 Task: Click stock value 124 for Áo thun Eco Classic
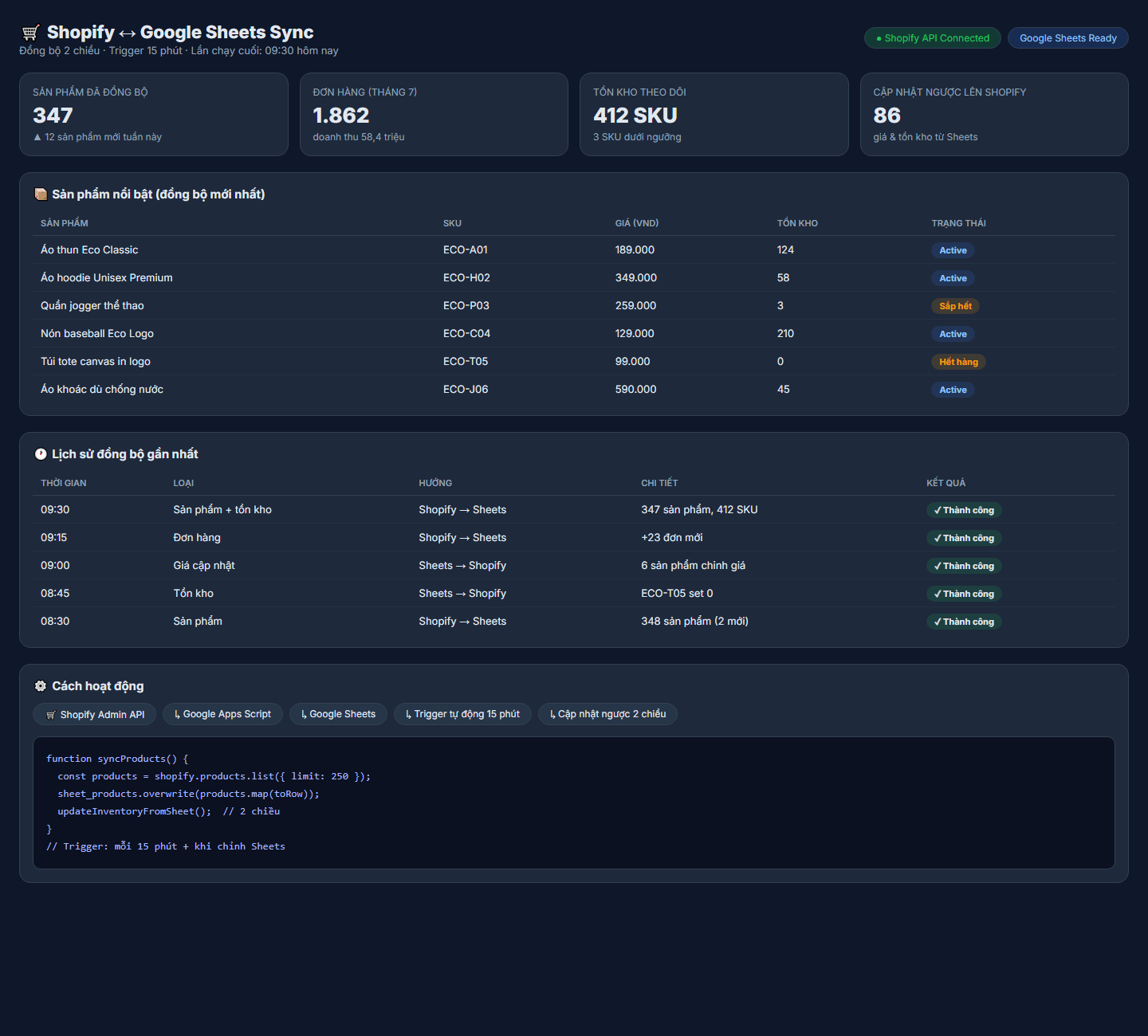coord(785,250)
